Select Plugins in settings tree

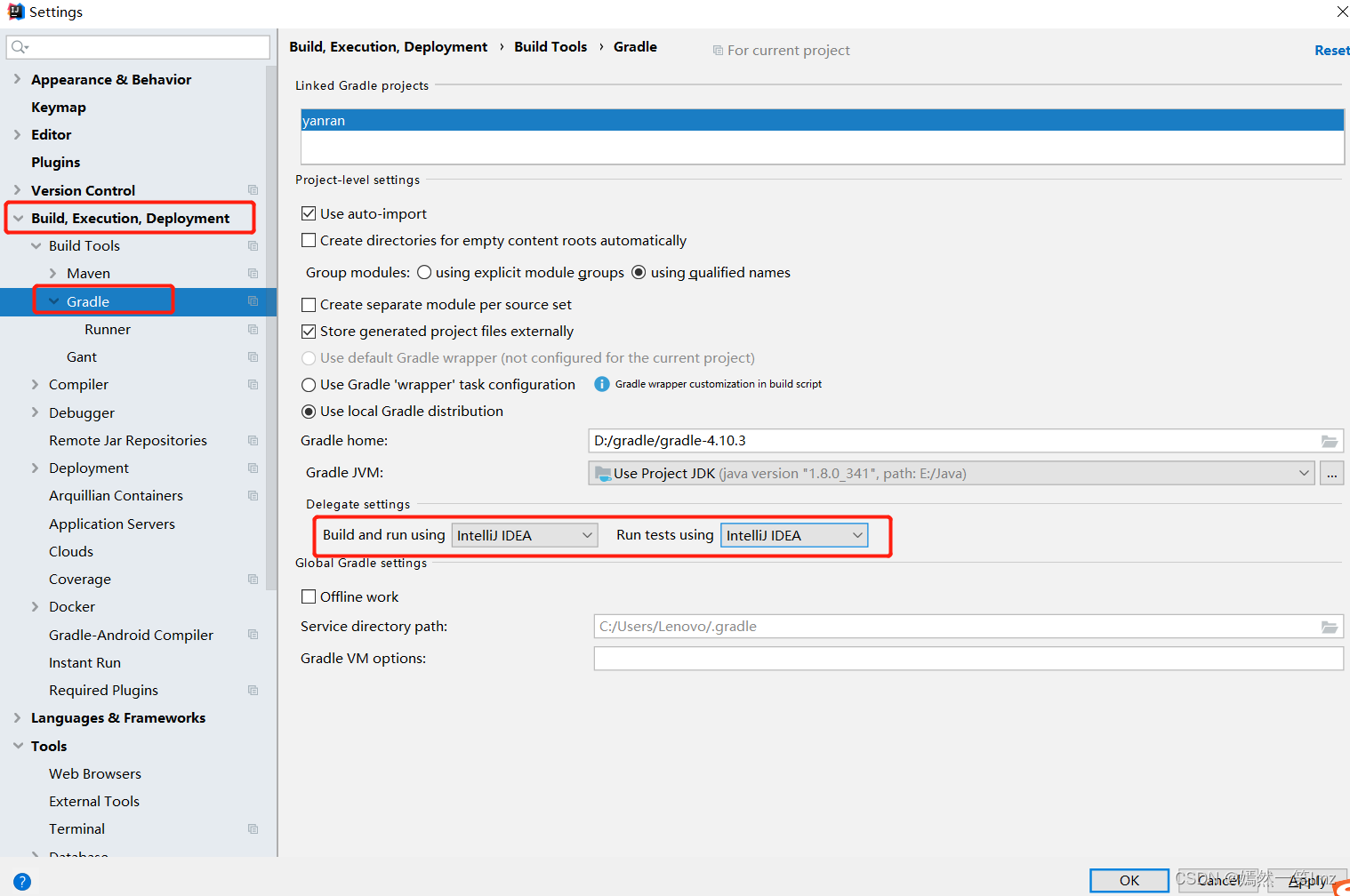pos(55,162)
